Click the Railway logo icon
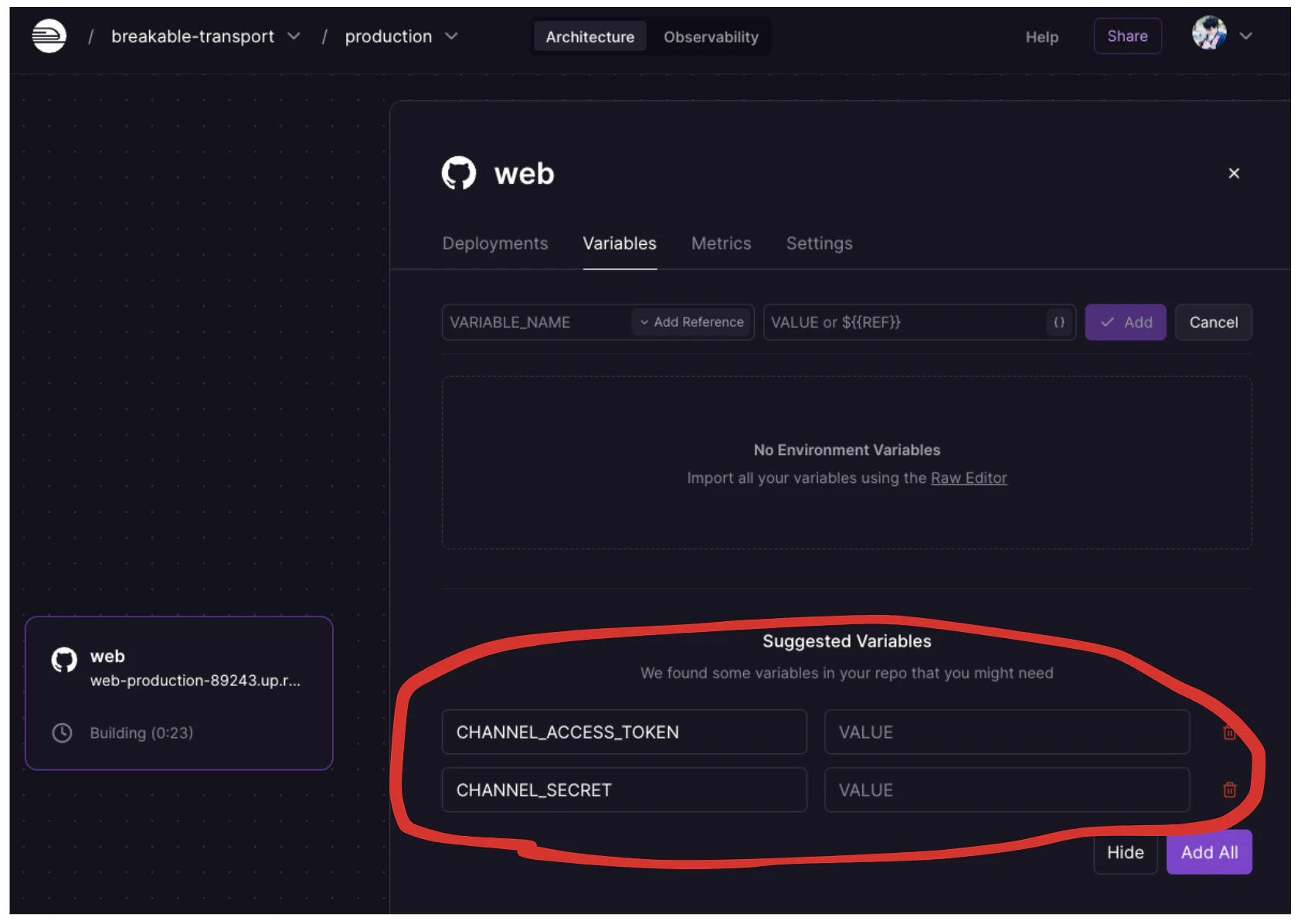 click(49, 36)
